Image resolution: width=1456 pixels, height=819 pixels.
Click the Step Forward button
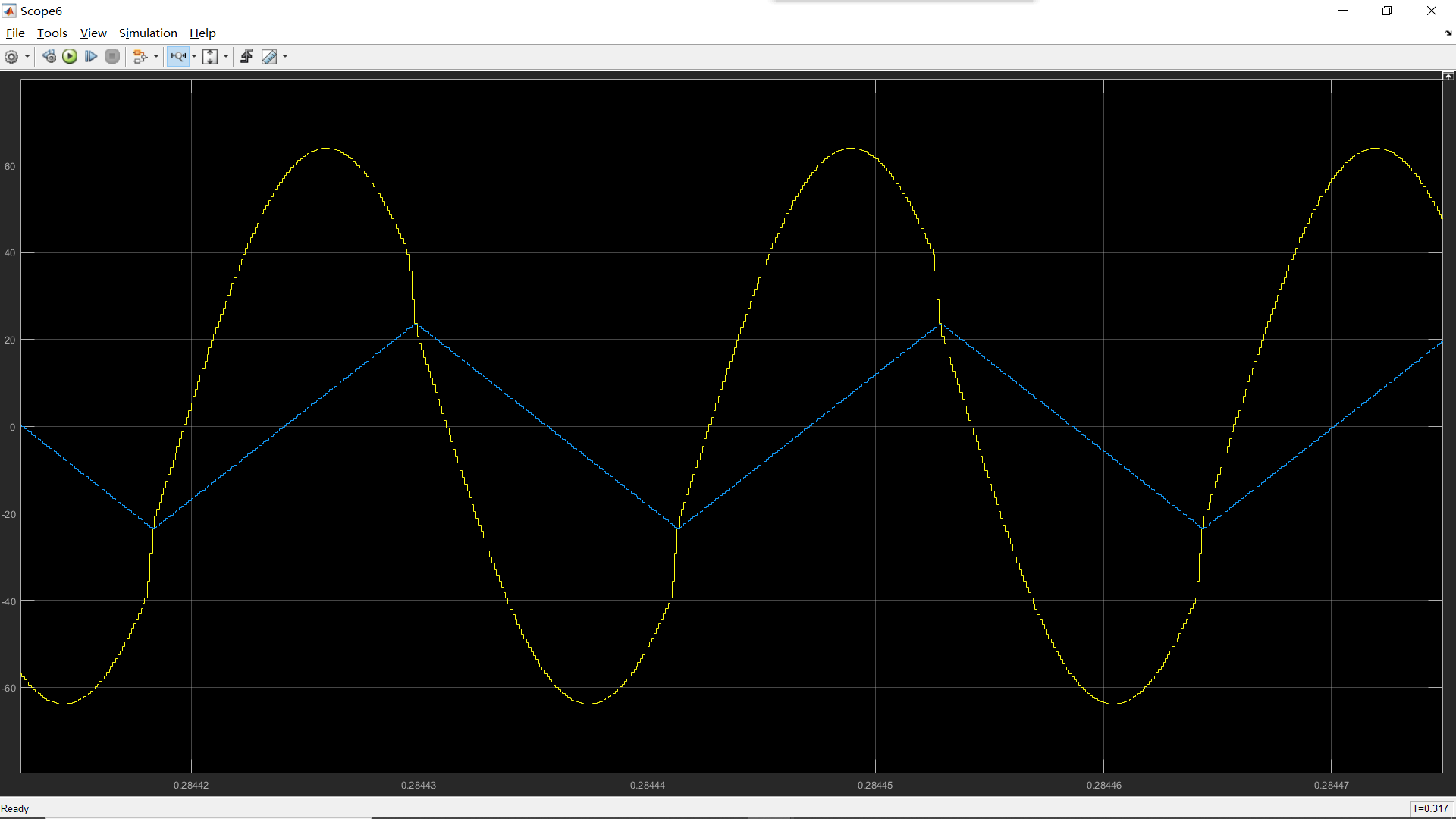(91, 57)
